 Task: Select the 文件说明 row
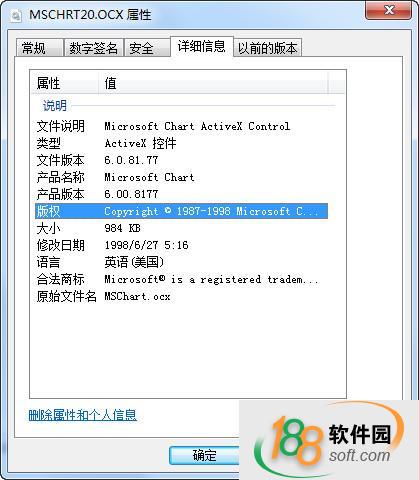click(181, 126)
